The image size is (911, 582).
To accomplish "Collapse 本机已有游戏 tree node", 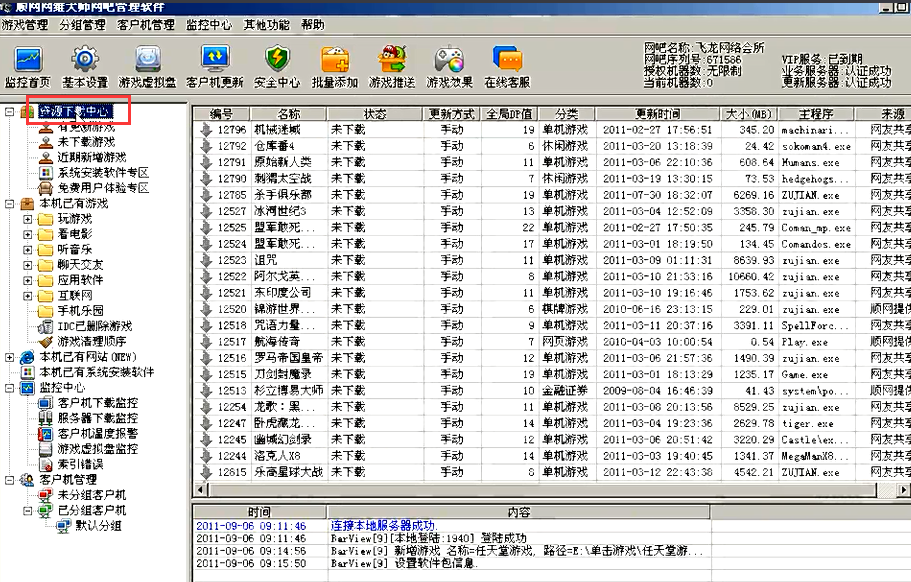I will 9,204.
